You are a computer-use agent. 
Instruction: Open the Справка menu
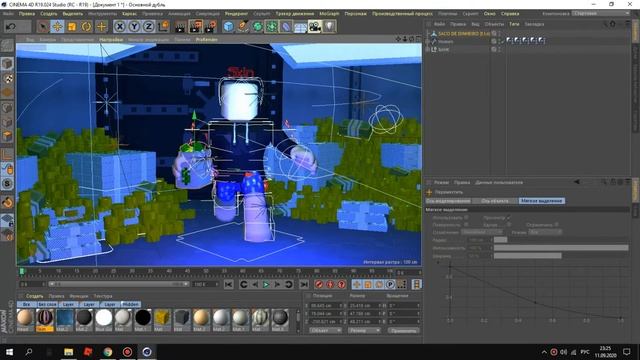pyautogui.click(x=510, y=13)
